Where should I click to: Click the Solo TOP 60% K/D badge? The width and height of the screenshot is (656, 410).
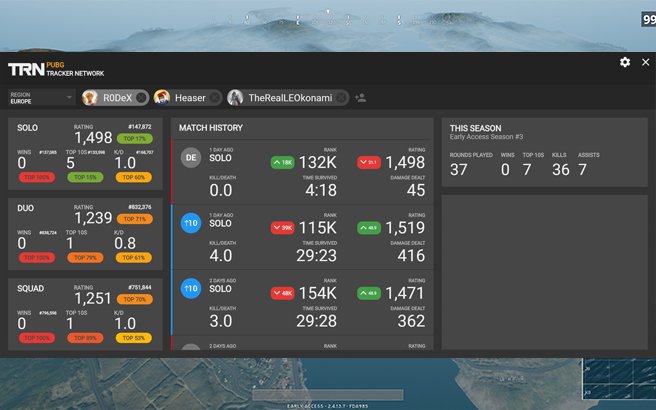[x=133, y=177]
